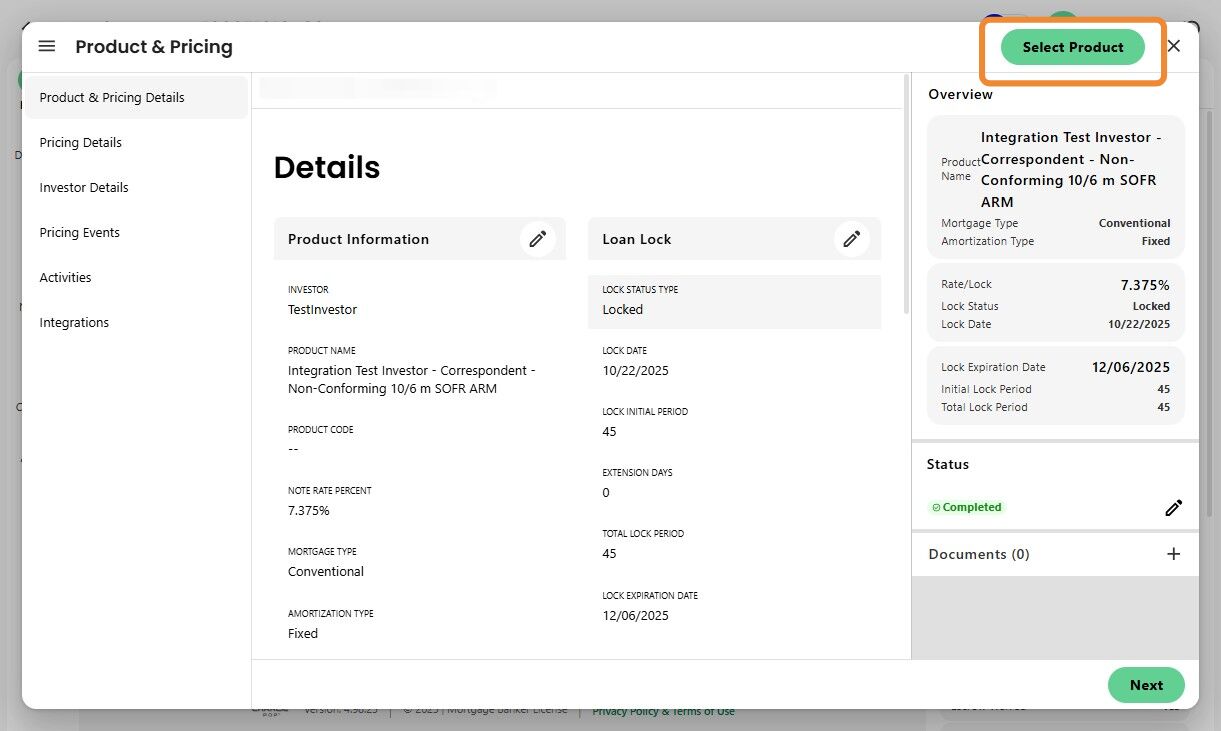This screenshot has height=731, width=1221.
Task: Close the Product & Pricing dialog
Action: [x=1174, y=46]
